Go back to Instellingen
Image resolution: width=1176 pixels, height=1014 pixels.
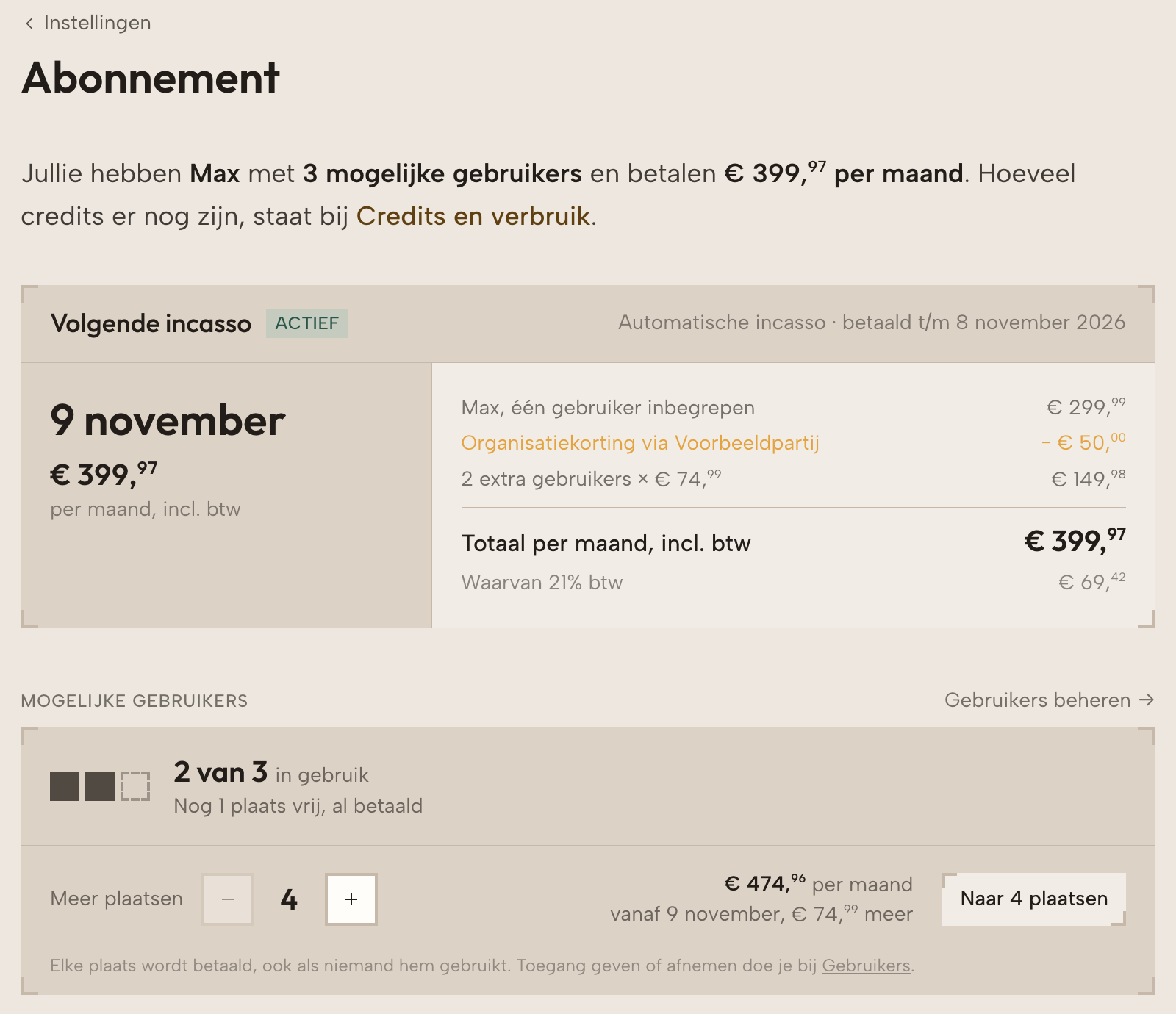point(87,23)
